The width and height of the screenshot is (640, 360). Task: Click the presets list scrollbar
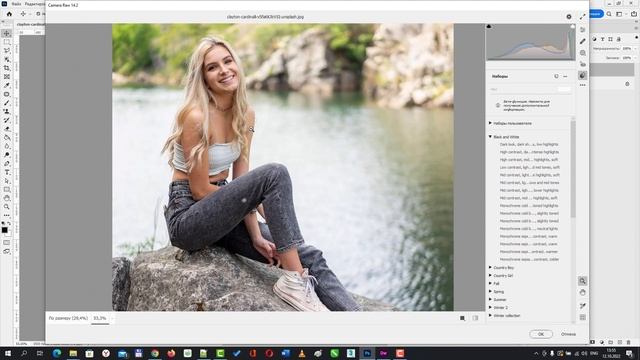tap(573, 169)
